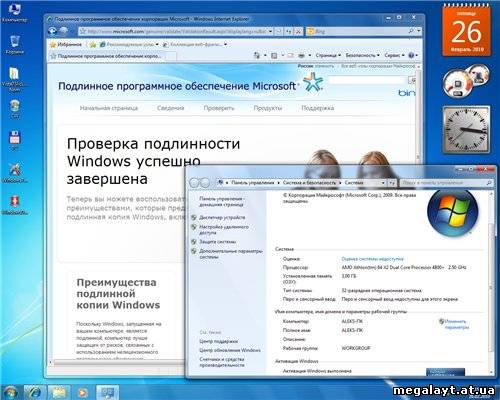Screen dimensions: 500x400
Task: Open the Компьютер desktop icon
Action: pyautogui.click(x=14, y=12)
